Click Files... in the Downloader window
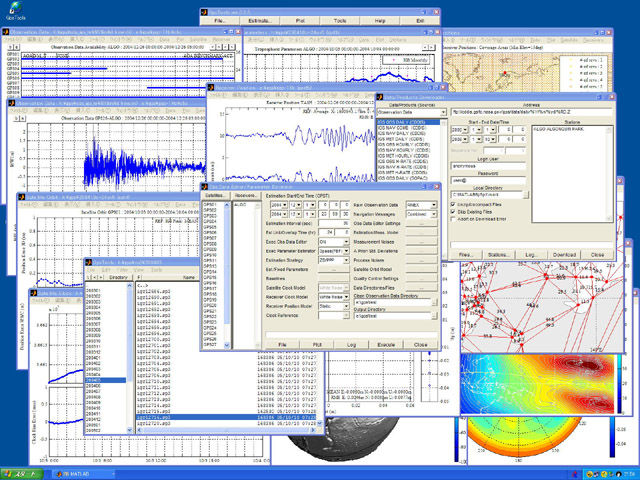Screen dimensions: 640x480 pos(465,255)
